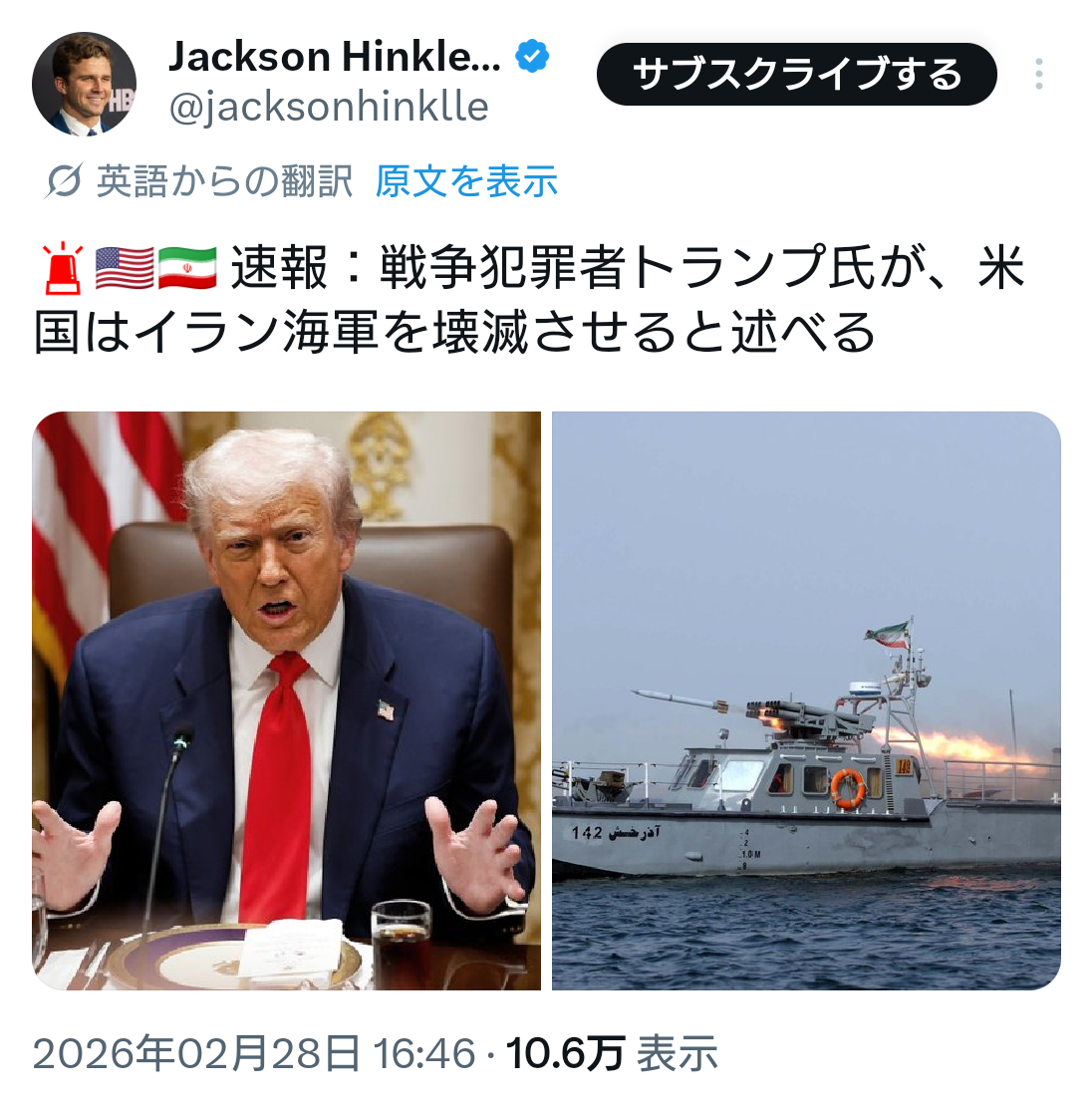Open the three-dot more options menu
The height and width of the screenshot is (1106, 1092).
(x=1038, y=74)
